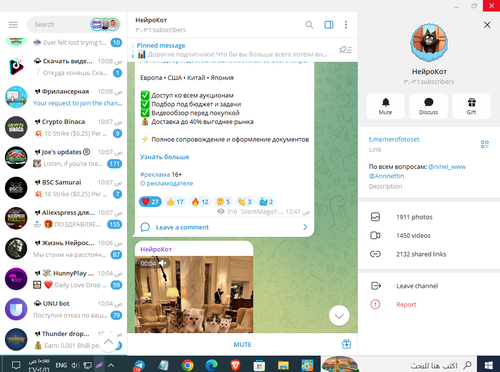500x372 pixels.
Task: Jump to latest with the down arrow button
Action: click(339, 316)
